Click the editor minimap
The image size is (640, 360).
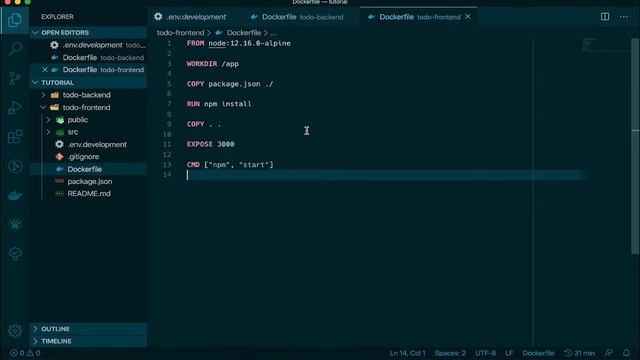pyautogui.click(x=606, y=45)
